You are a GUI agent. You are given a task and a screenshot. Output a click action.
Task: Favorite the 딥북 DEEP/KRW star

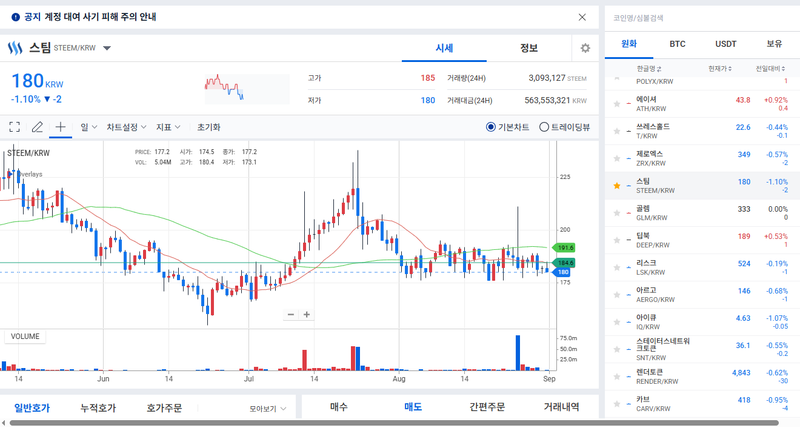click(617, 240)
